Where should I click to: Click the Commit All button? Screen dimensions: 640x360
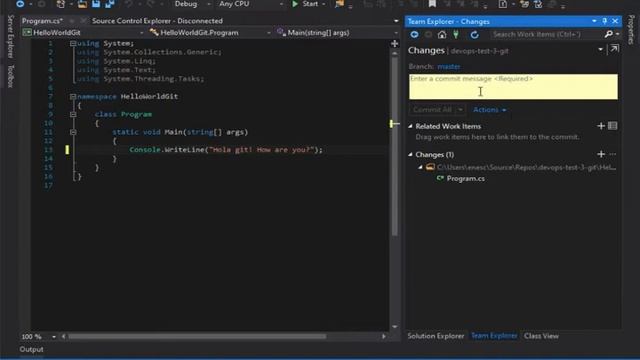tap(432, 110)
